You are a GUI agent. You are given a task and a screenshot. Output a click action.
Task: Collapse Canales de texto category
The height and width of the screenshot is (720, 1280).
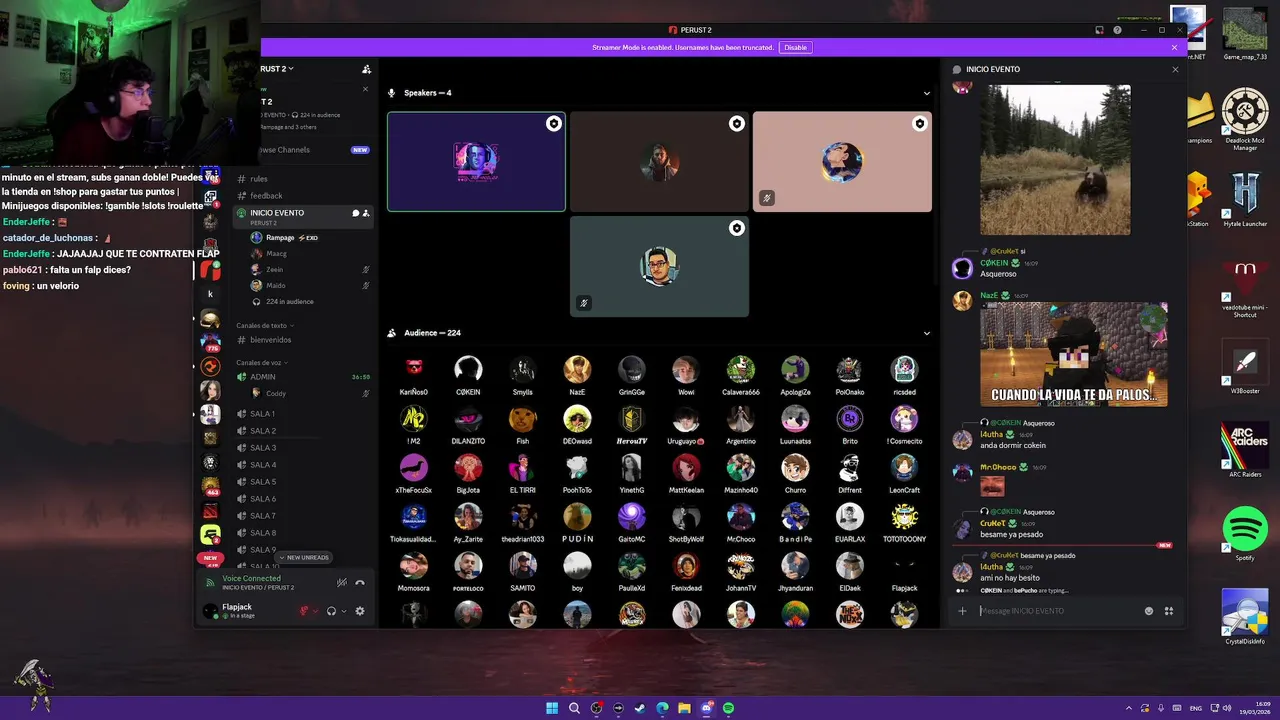coord(264,325)
